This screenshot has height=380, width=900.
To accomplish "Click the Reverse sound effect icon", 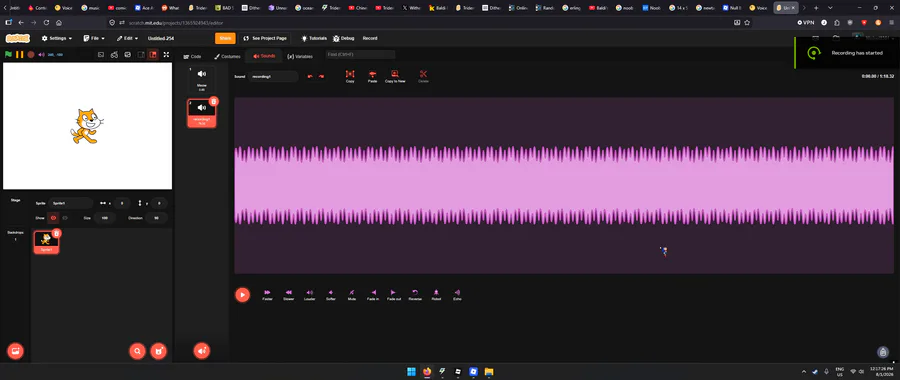I will pos(415,295).
